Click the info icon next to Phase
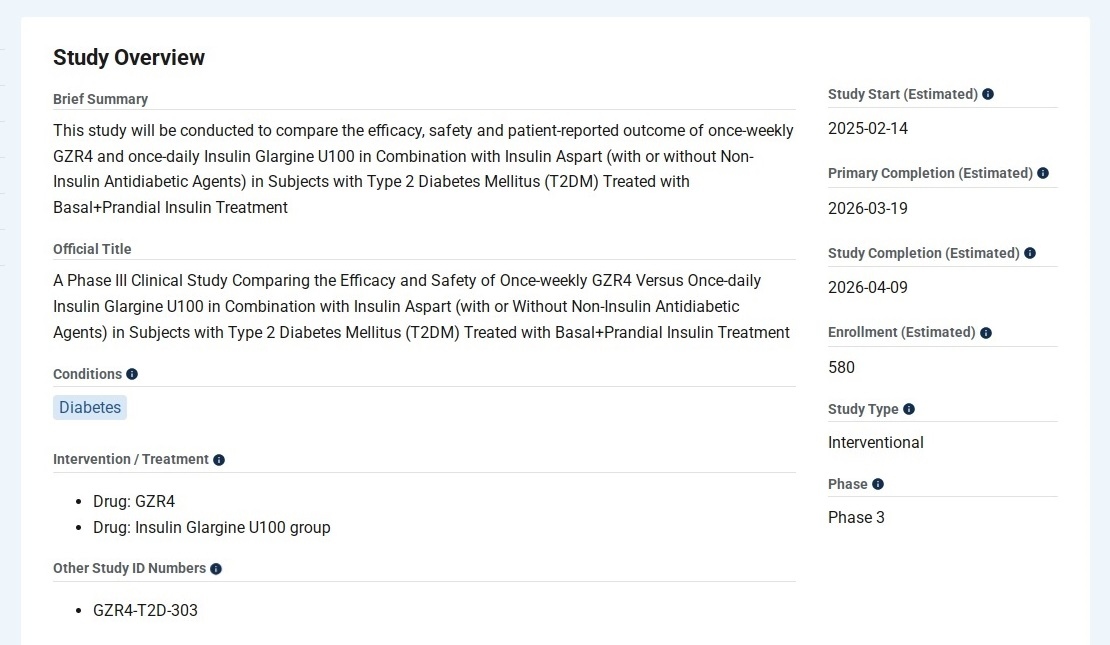The image size is (1110, 645). [878, 484]
